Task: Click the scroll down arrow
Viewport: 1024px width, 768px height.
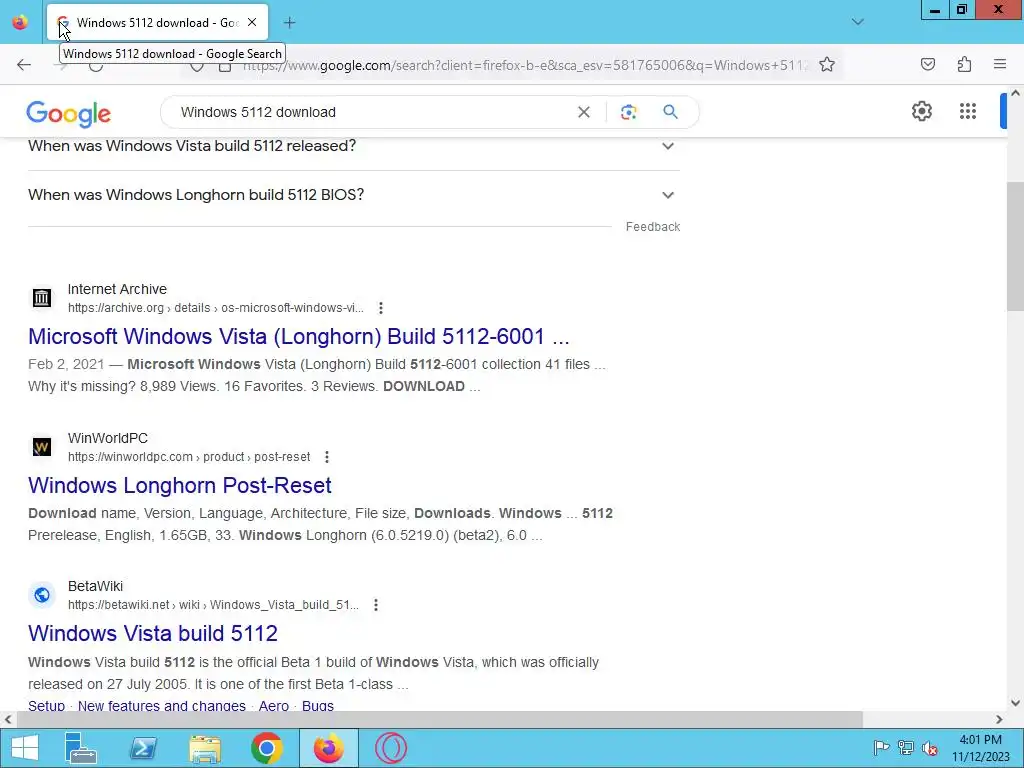Action: point(1015,703)
